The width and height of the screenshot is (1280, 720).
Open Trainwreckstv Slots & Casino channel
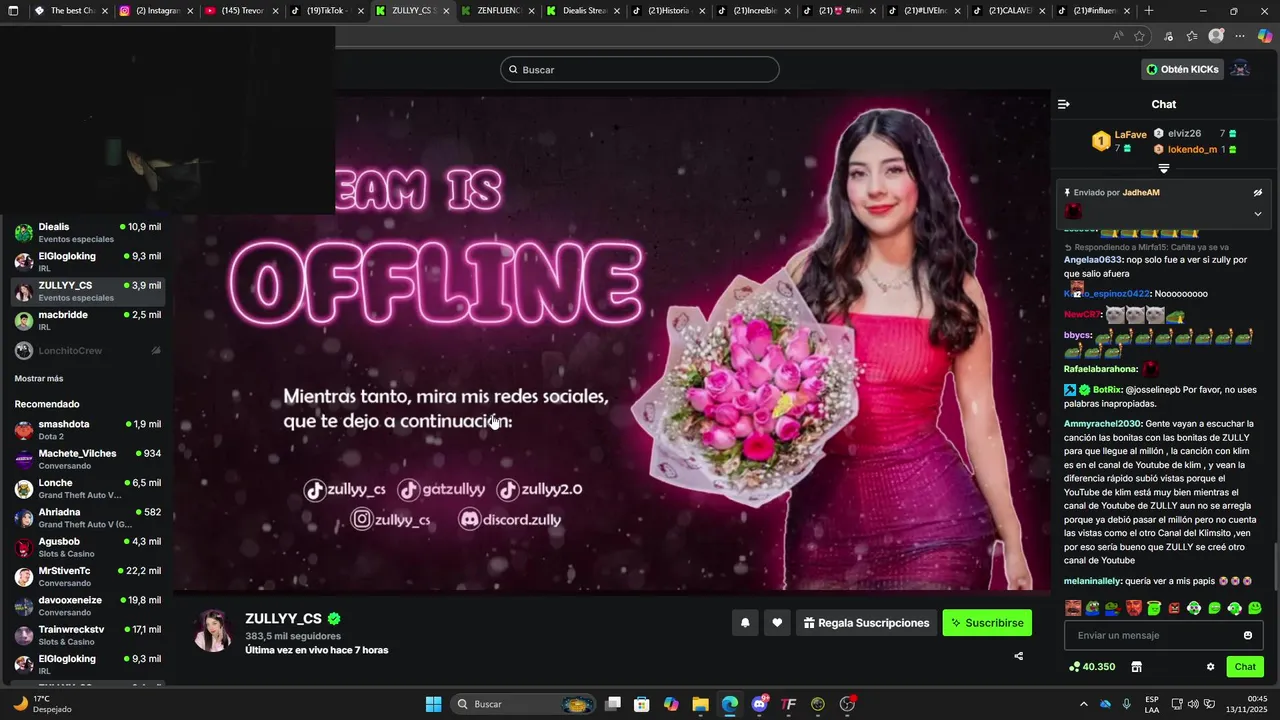[88, 635]
